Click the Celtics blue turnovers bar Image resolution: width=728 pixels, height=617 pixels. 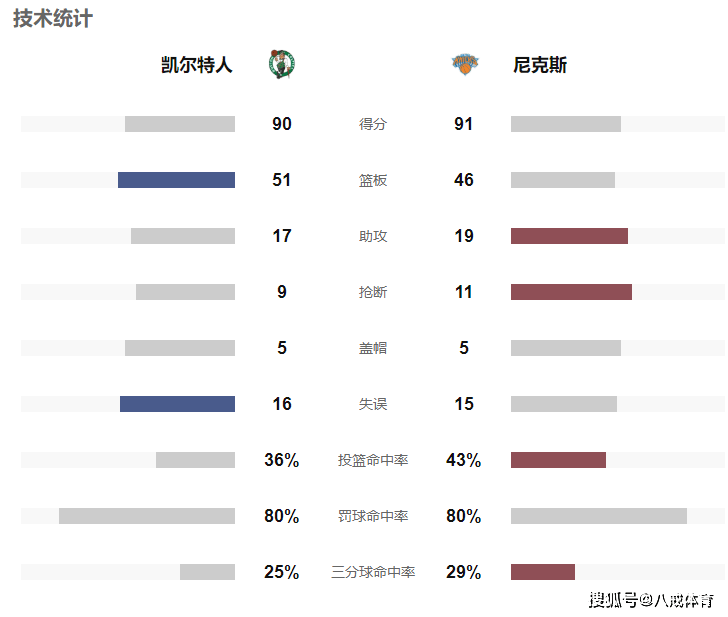tap(177, 404)
